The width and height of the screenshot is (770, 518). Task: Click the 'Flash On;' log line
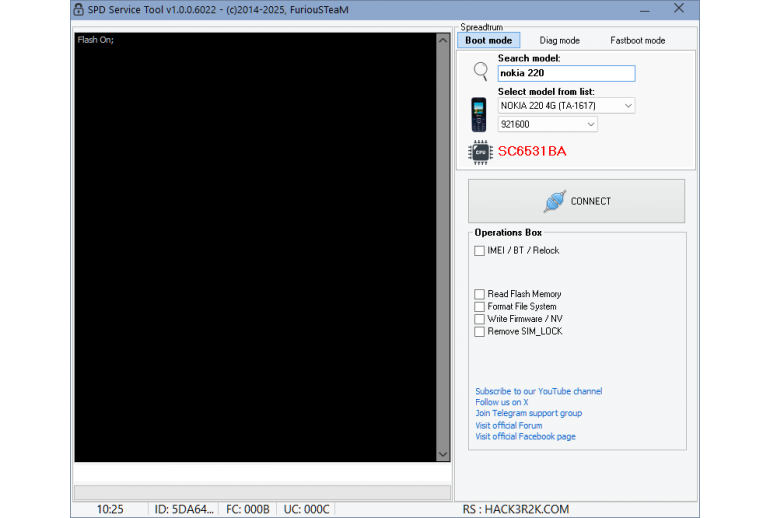tap(95, 40)
